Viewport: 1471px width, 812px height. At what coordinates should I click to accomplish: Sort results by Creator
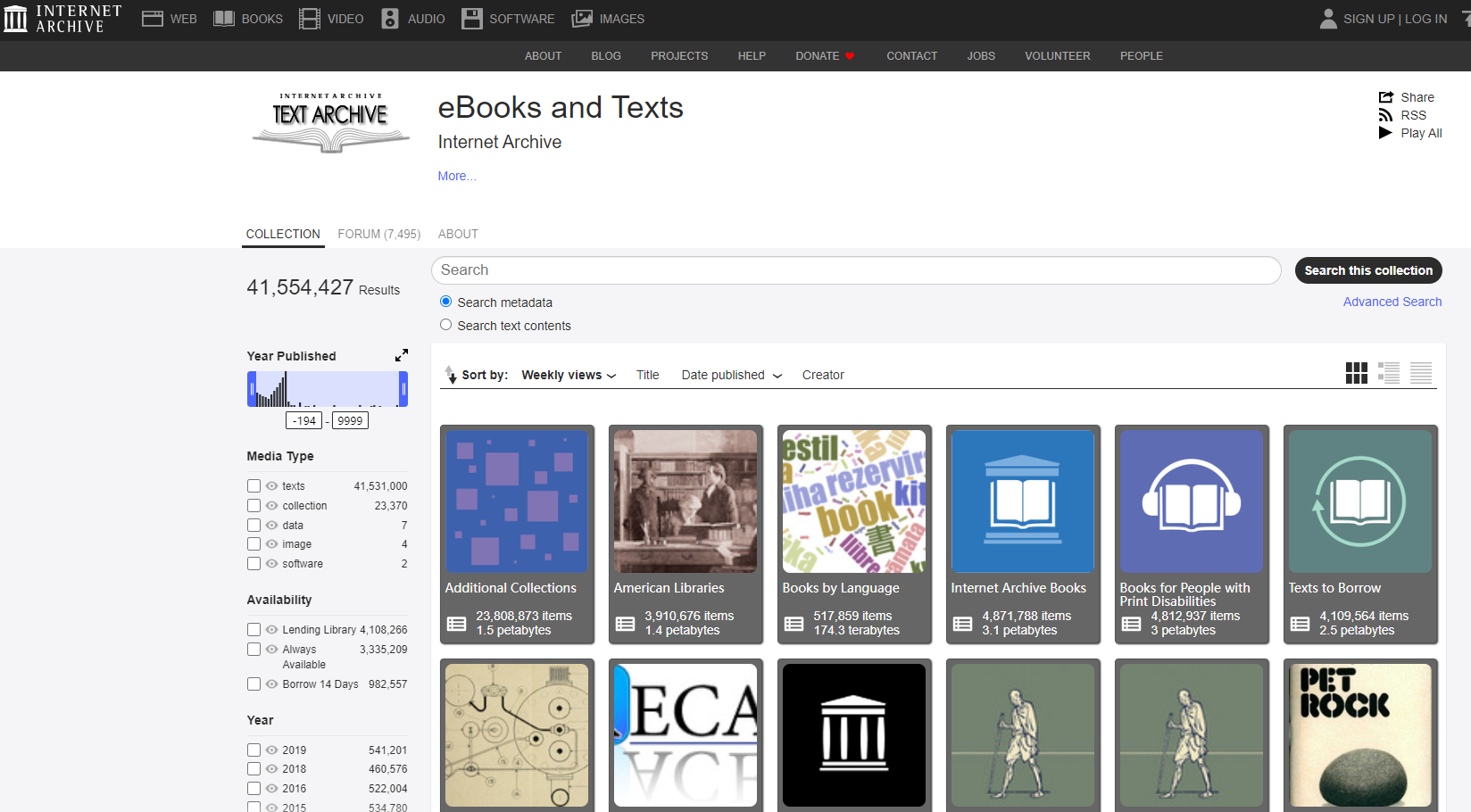click(823, 375)
